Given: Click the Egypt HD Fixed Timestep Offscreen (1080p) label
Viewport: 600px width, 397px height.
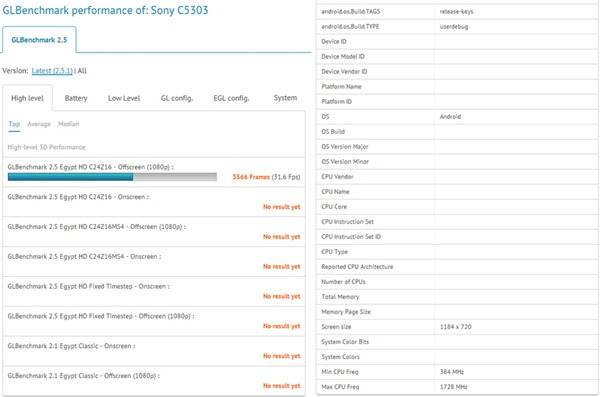Looking at the screenshot, I should coord(101,316).
